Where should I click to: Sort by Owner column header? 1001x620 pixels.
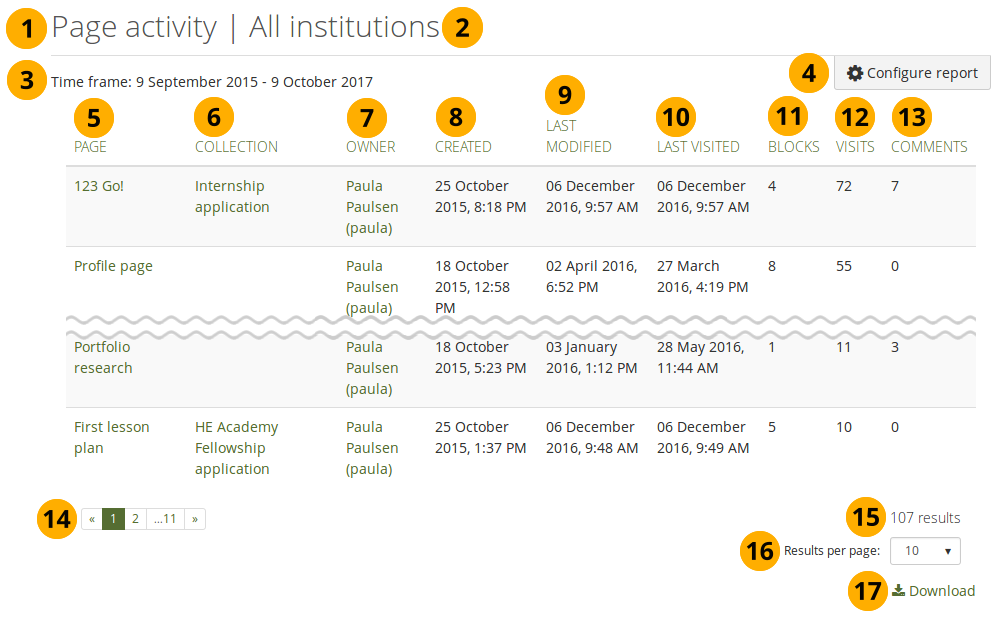[x=370, y=147]
